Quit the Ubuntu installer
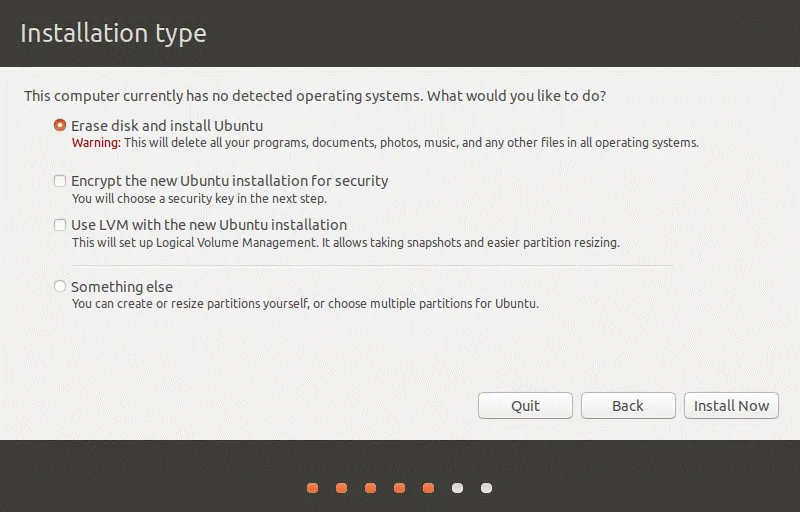This screenshot has width=800, height=512. (525, 405)
